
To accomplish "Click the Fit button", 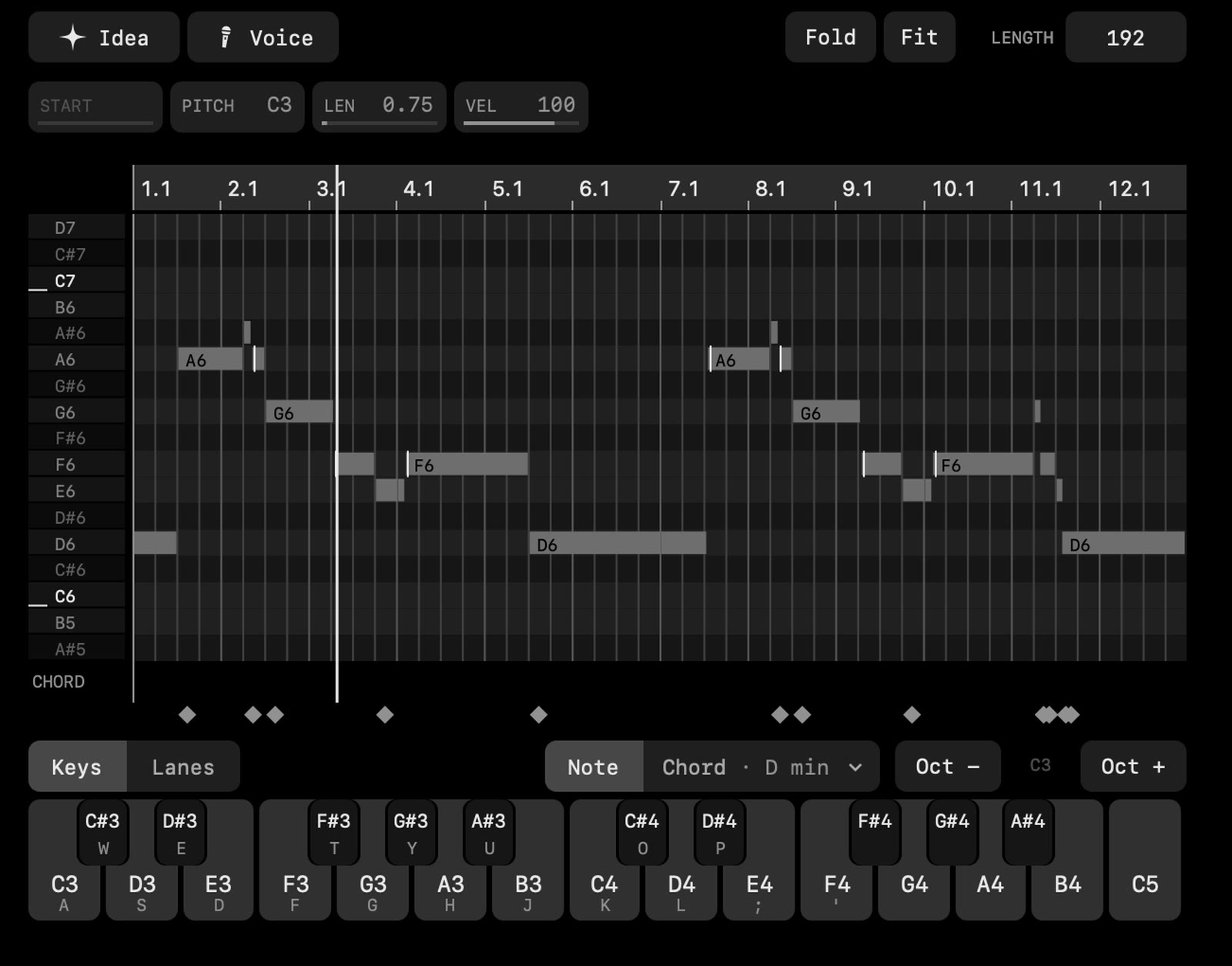I will 919,37.
